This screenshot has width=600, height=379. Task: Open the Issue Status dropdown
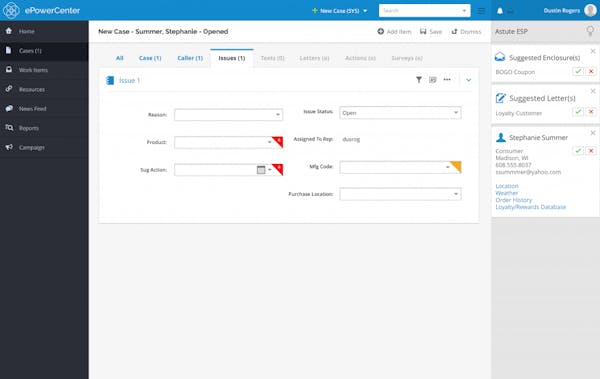coord(456,113)
